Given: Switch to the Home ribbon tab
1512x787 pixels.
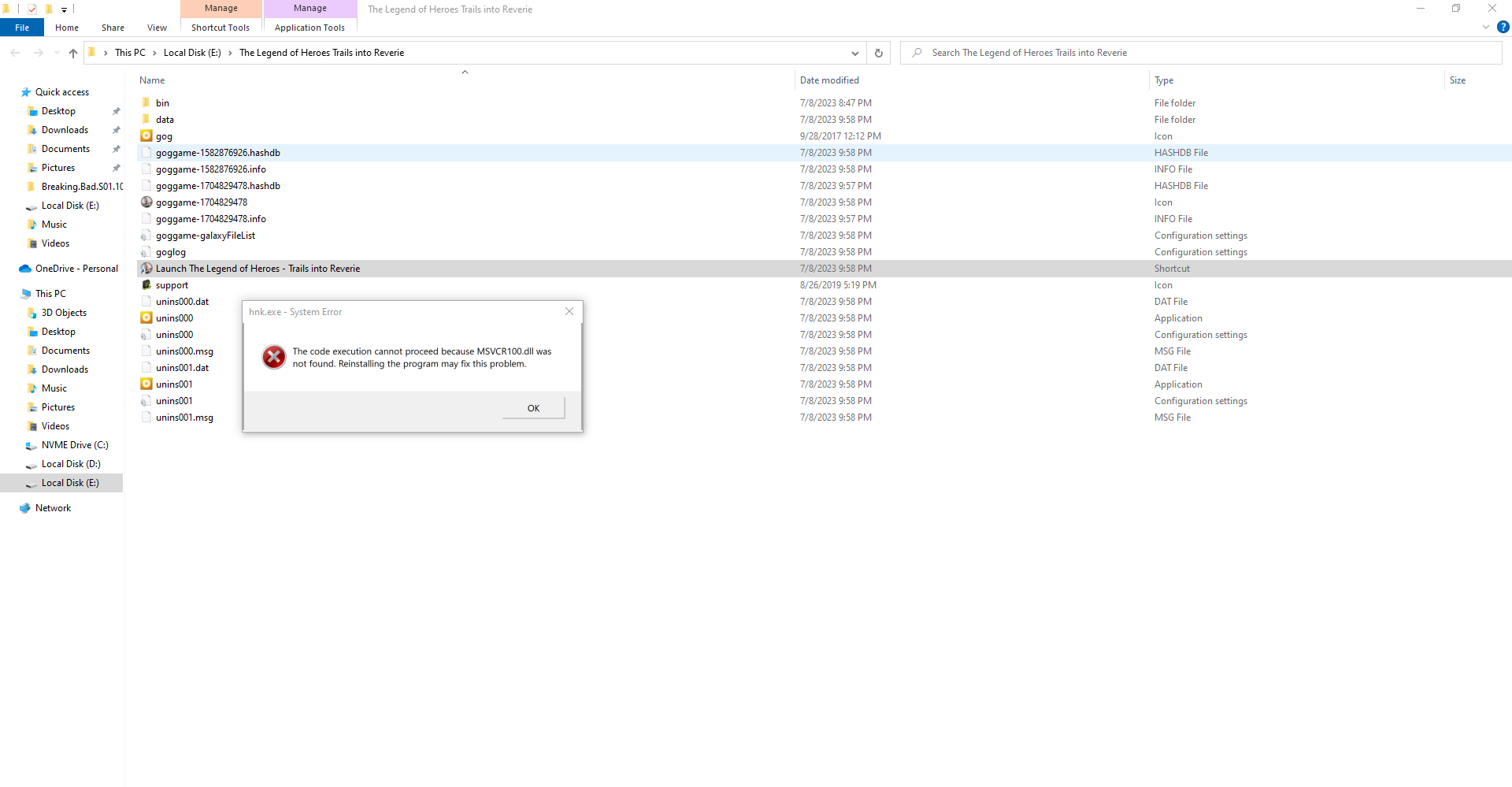Looking at the screenshot, I should (67, 28).
